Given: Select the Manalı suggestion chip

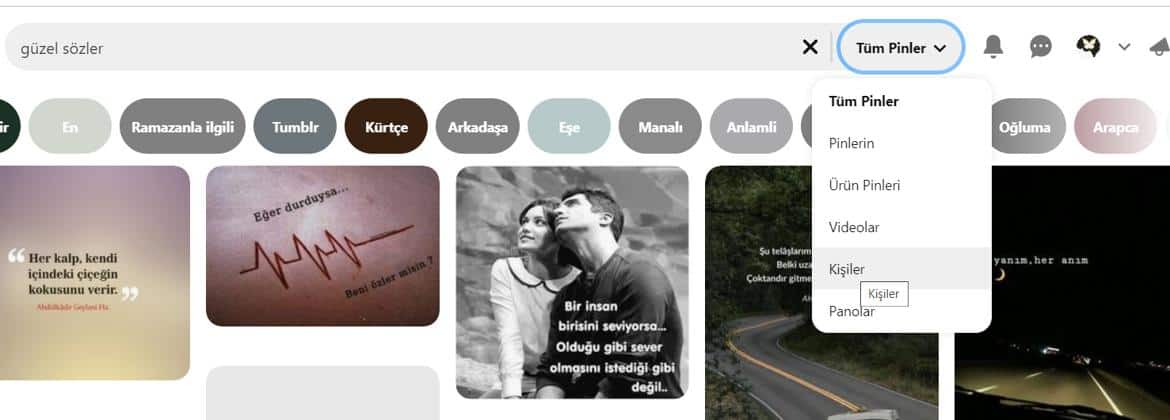Looking at the screenshot, I should coord(660,127).
